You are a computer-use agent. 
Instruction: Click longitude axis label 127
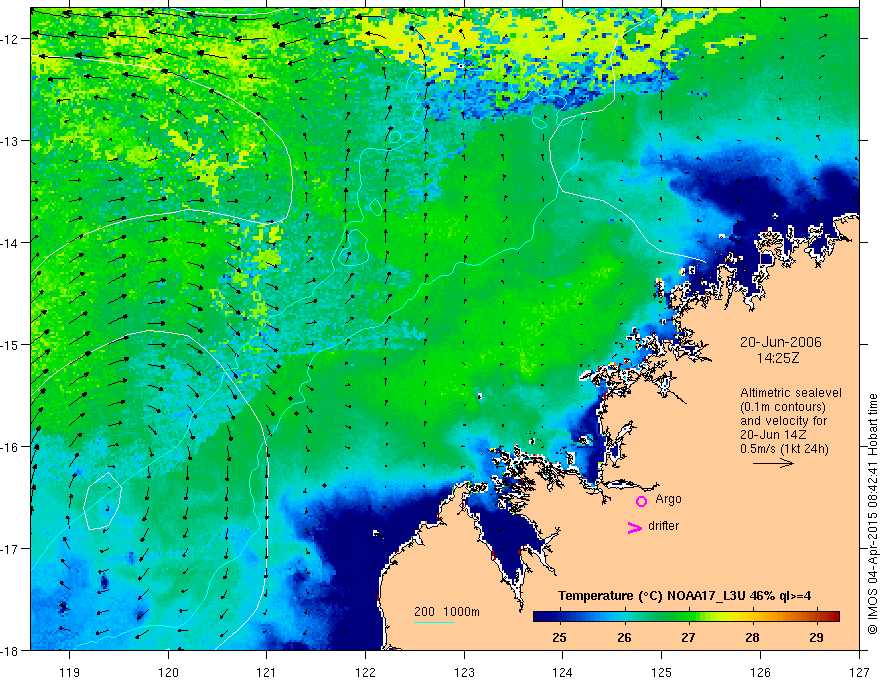click(x=859, y=672)
